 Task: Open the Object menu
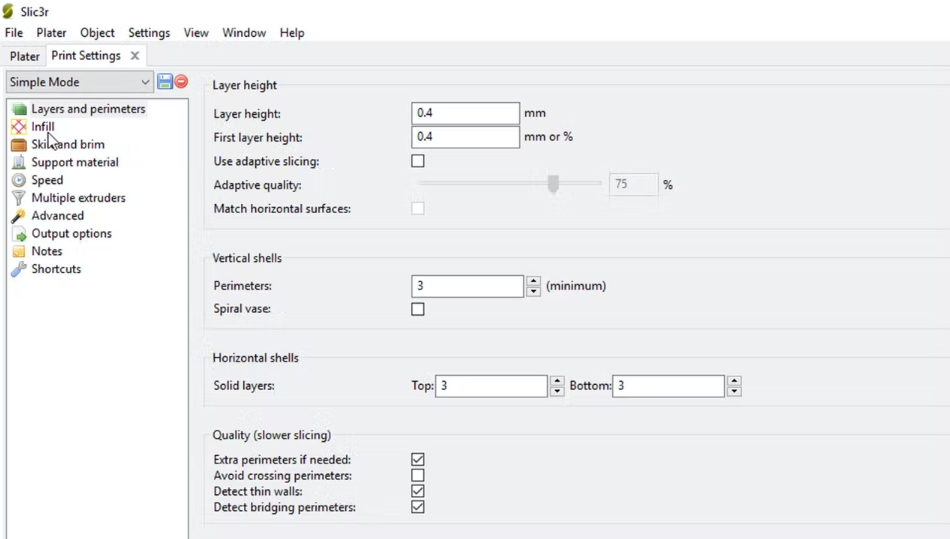click(97, 33)
